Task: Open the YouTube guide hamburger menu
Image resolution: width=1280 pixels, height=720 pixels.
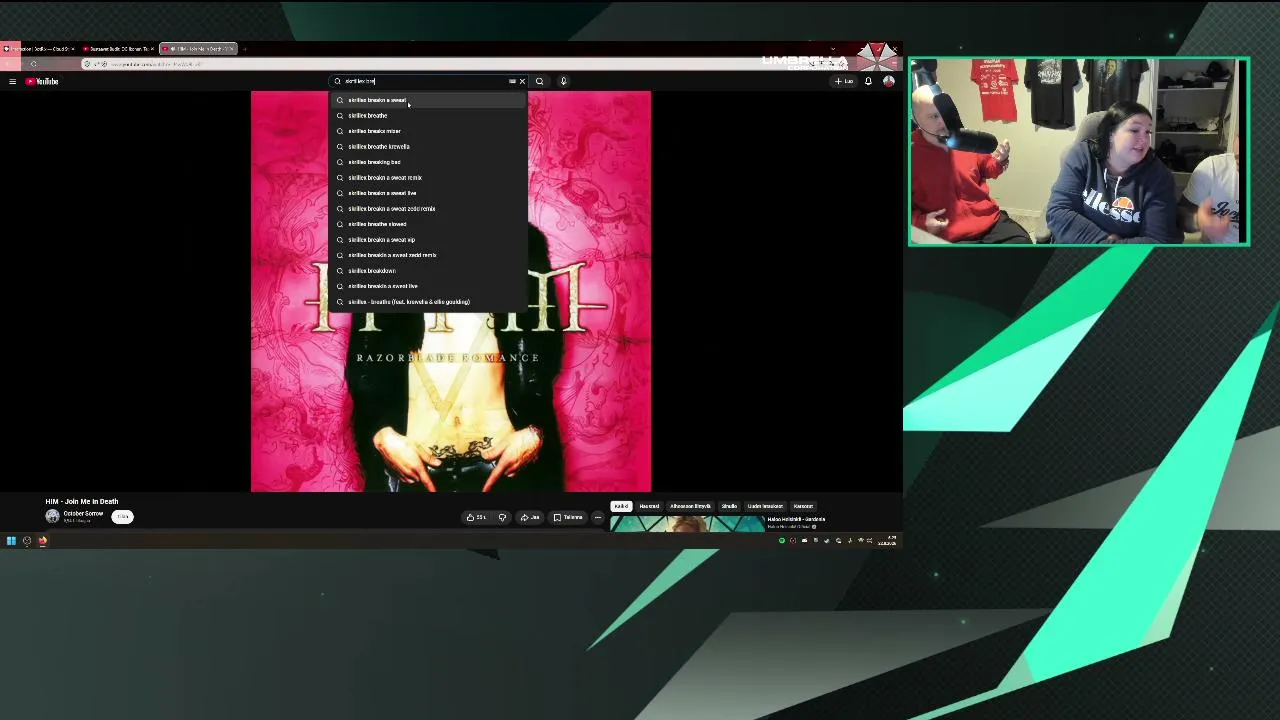Action: click(12, 81)
